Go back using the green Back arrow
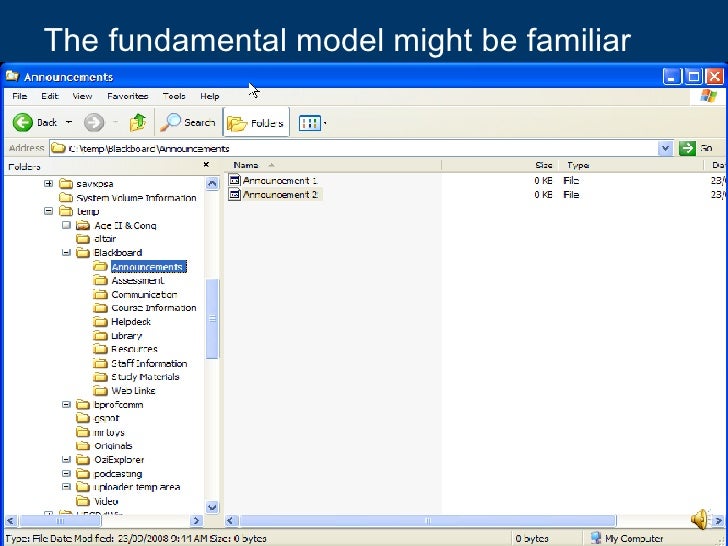The image size is (728, 546). 22,123
